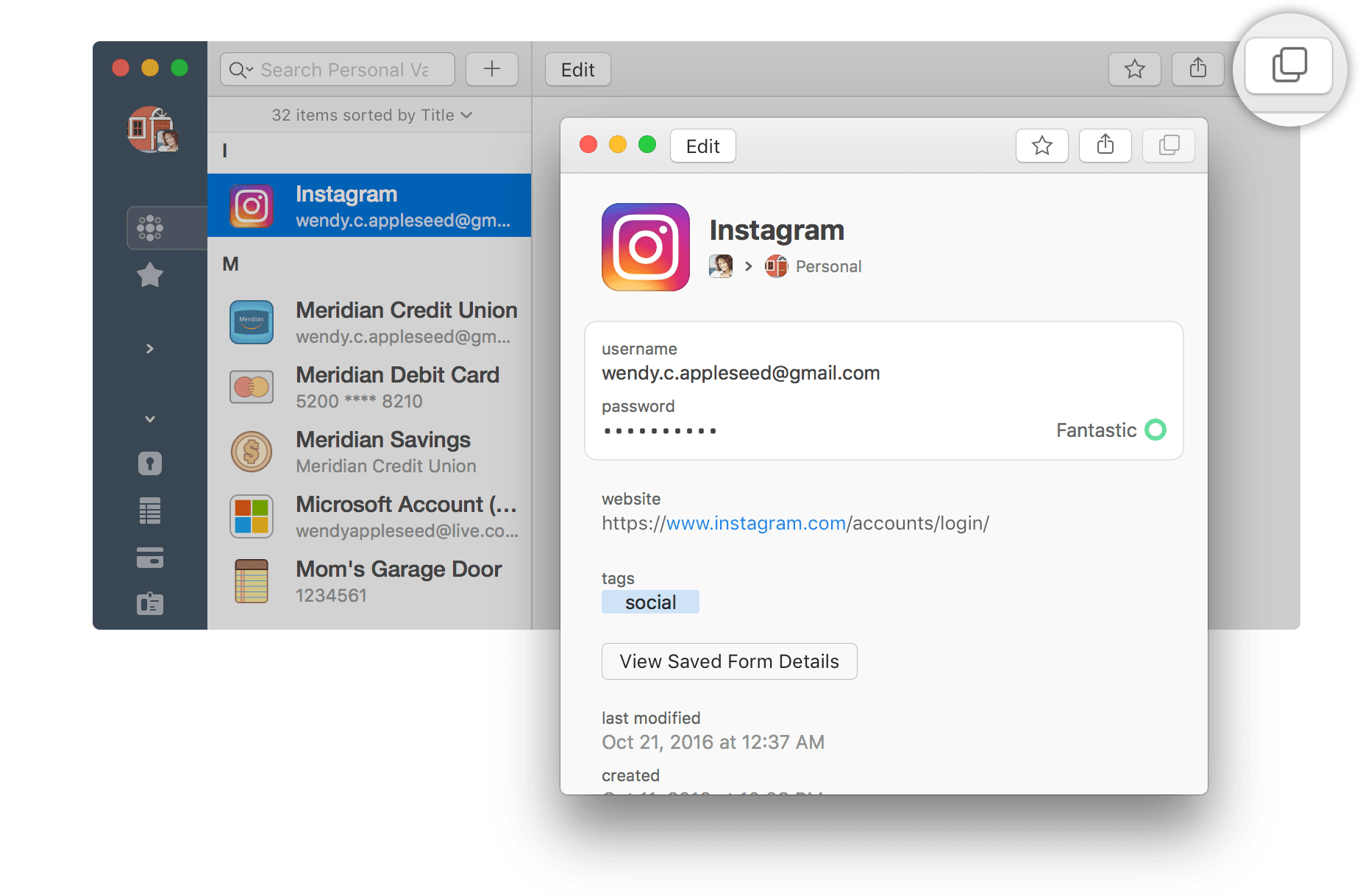Collapse the expanded categories section chevron

150,419
